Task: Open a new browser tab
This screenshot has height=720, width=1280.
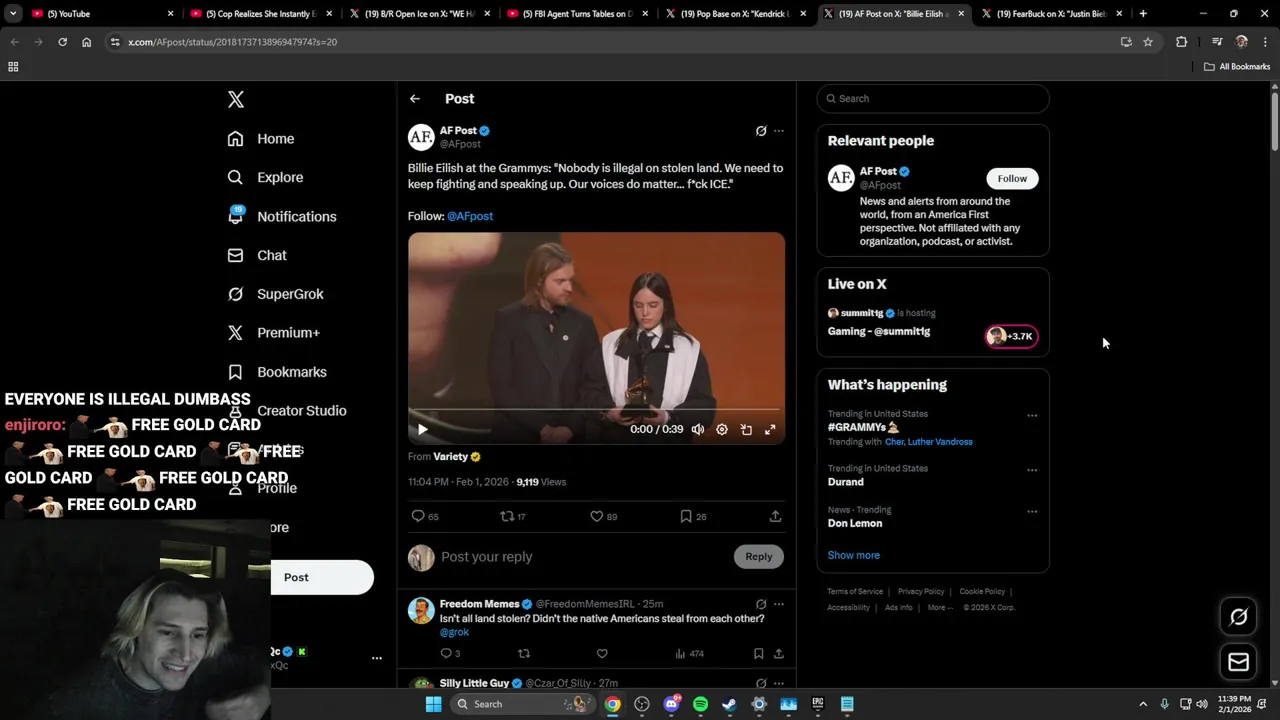Action: tap(1143, 14)
